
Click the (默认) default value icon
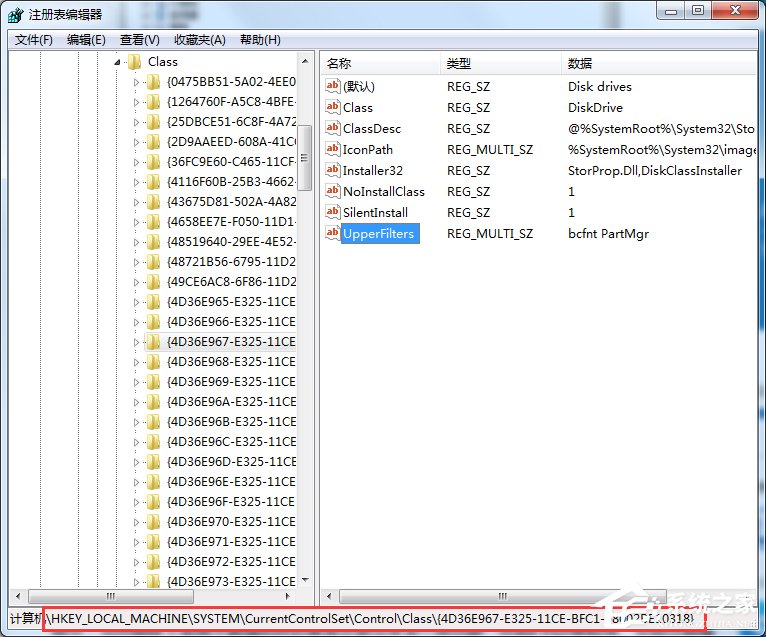pyautogui.click(x=333, y=86)
